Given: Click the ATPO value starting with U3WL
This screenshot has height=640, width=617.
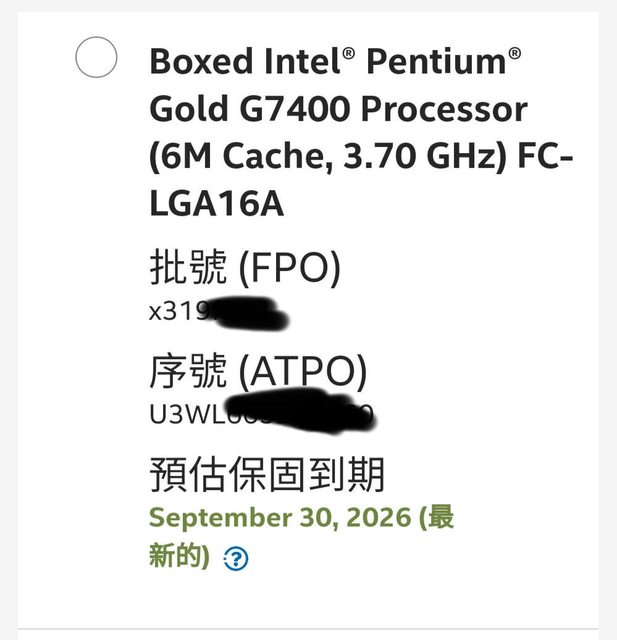Looking at the screenshot, I should pos(185,412).
